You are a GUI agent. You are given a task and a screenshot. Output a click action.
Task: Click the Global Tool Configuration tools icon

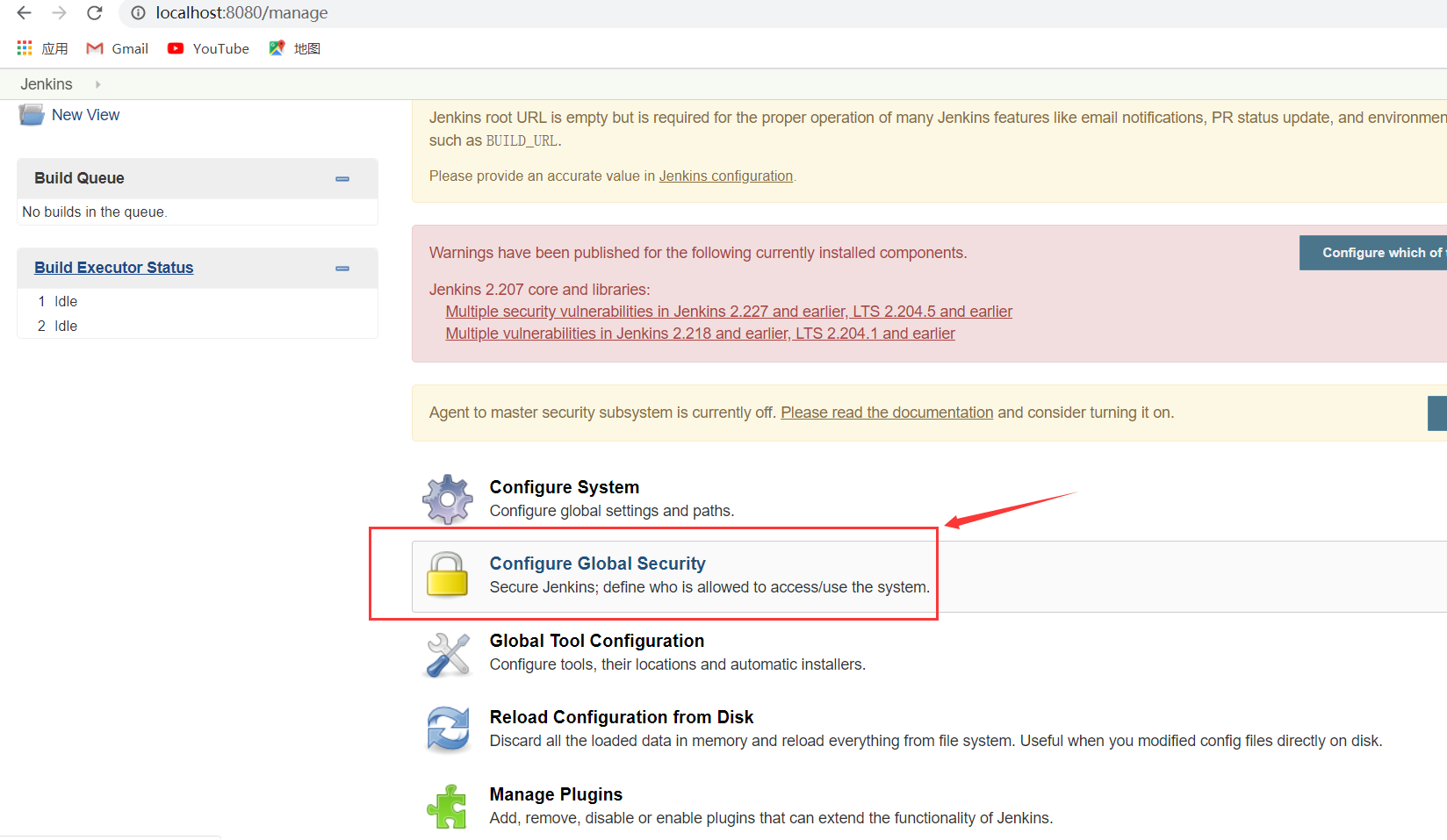click(x=448, y=655)
